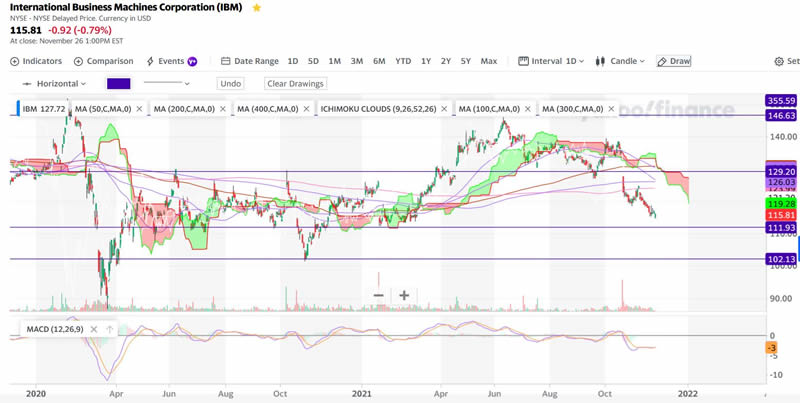Switch to the 5Y time range
Image resolution: width=800 pixels, height=403 pixels.
pos(466,61)
